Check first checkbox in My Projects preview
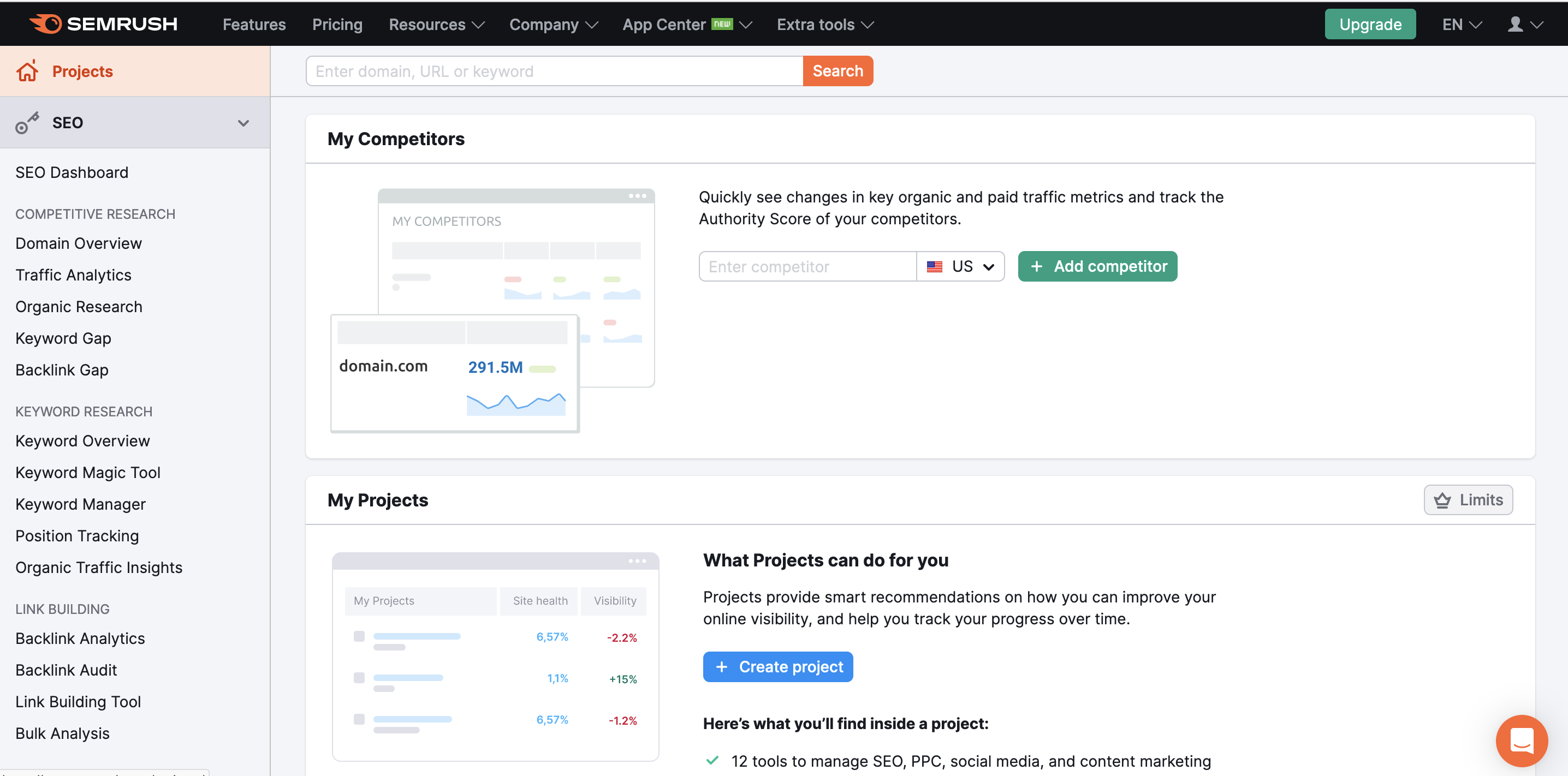The image size is (1568, 776). click(359, 636)
